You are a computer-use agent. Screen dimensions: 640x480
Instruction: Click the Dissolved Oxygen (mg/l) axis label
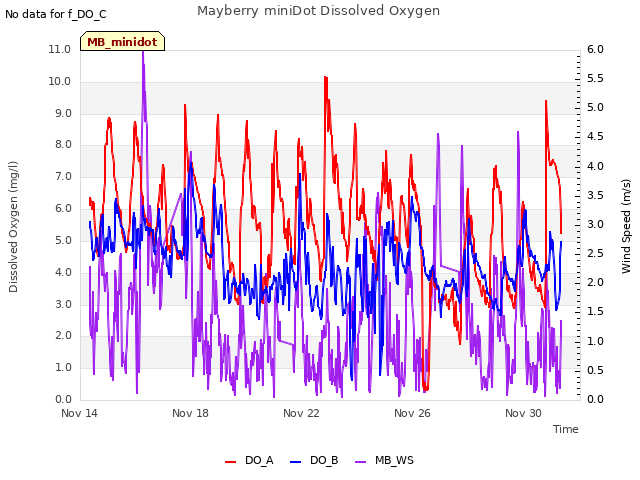click(x=13, y=227)
